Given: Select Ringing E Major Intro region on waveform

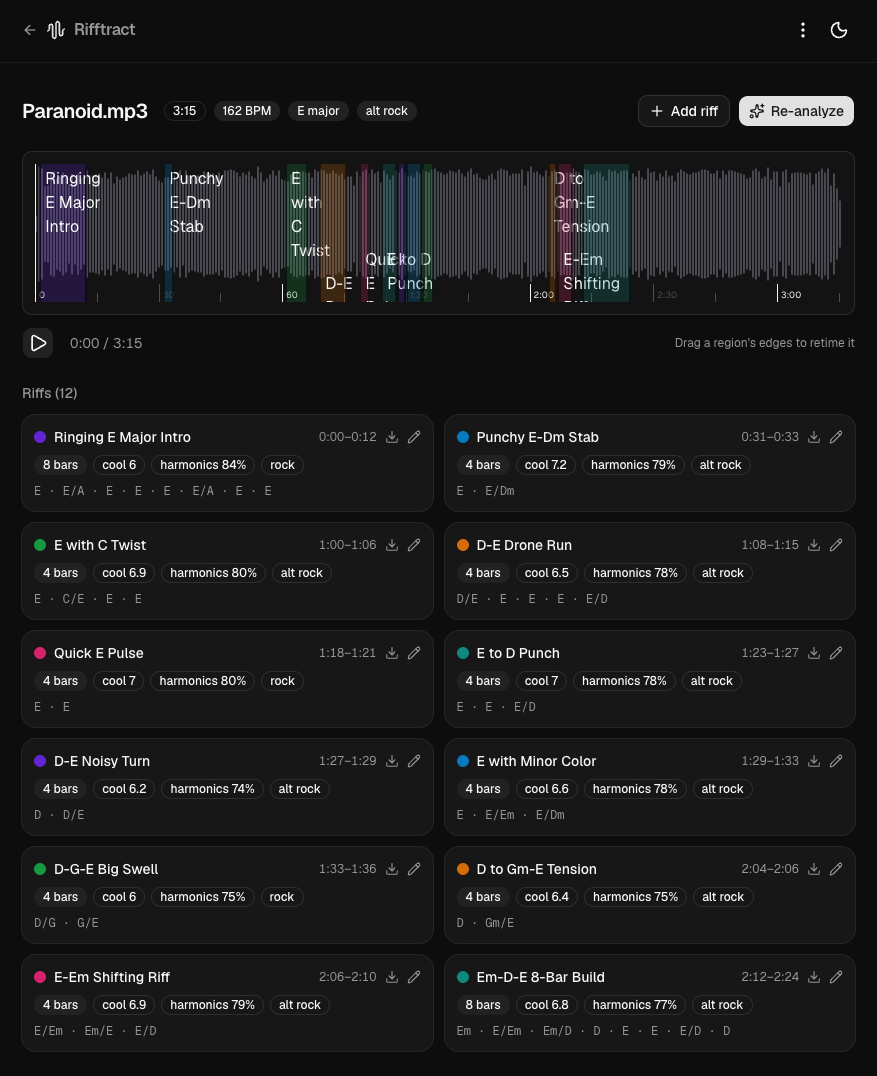Looking at the screenshot, I should point(63,233).
